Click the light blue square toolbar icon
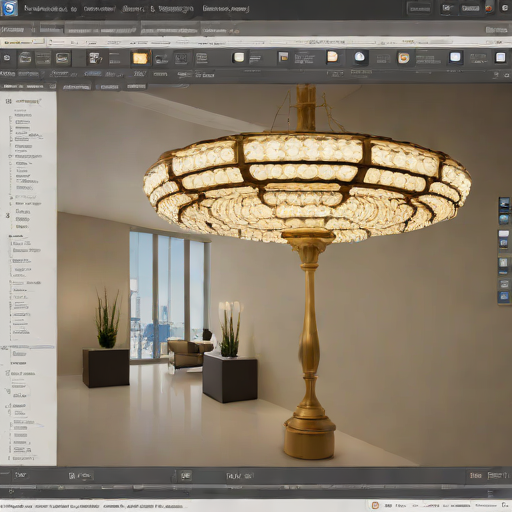The height and width of the screenshot is (512, 512). (x=455, y=57)
